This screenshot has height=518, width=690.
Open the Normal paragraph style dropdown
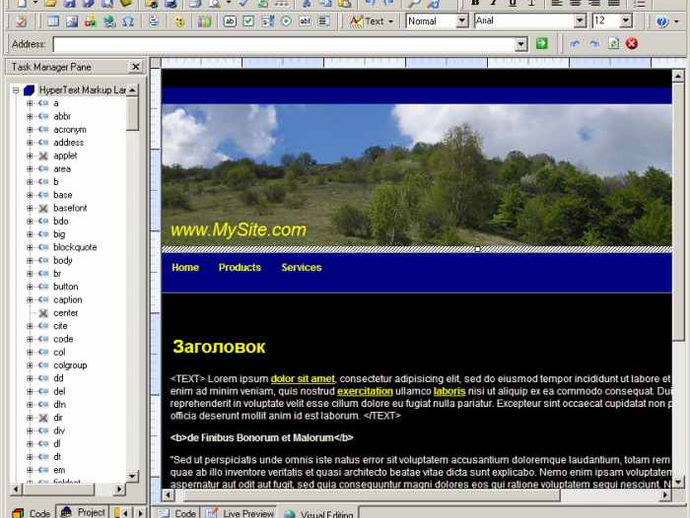coord(462,21)
